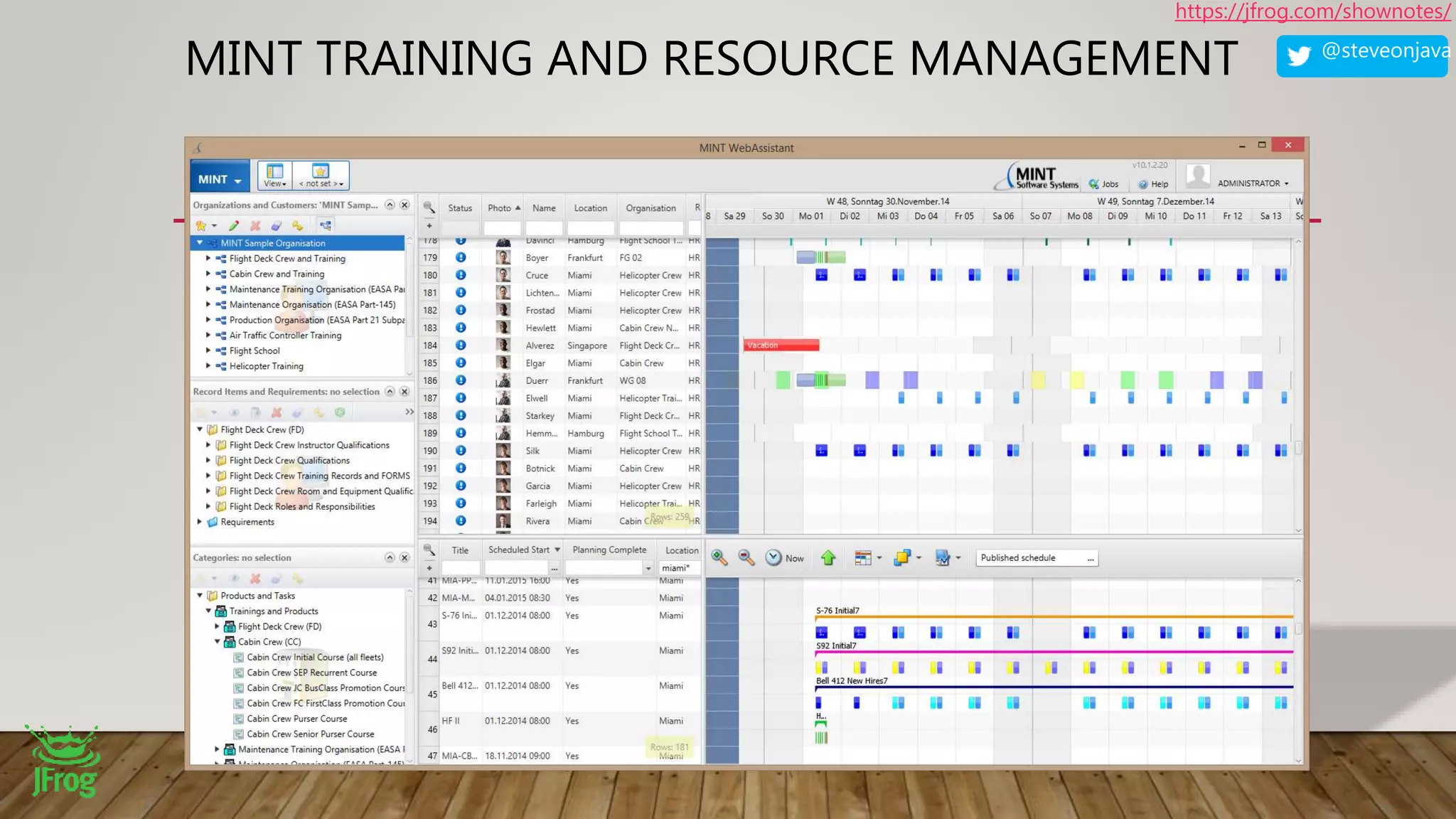The width and height of the screenshot is (1456, 819).
Task: Open the jfrog.com/shownotes link
Action: coord(1312,12)
